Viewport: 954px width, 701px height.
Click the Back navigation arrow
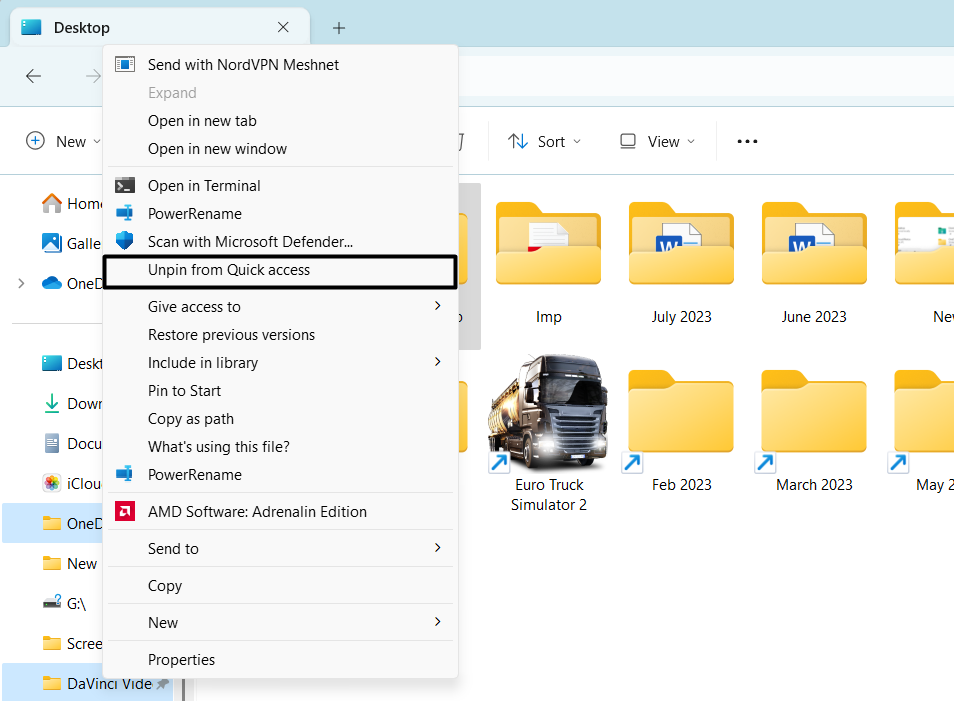[33, 76]
